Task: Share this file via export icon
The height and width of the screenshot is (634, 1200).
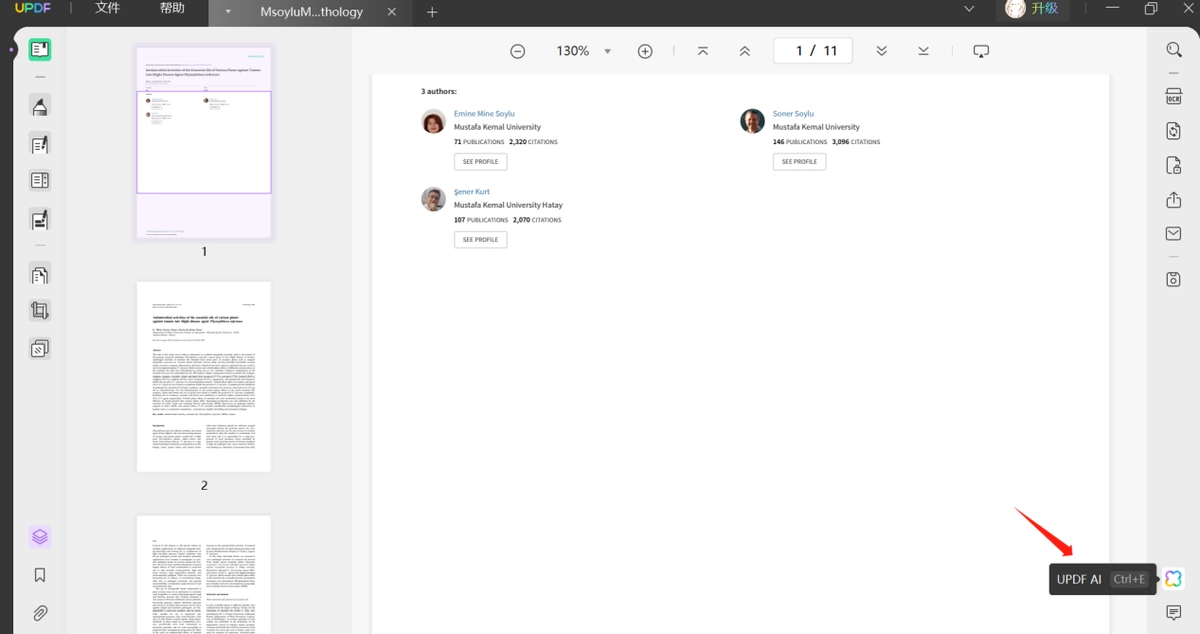Action: click(1174, 200)
